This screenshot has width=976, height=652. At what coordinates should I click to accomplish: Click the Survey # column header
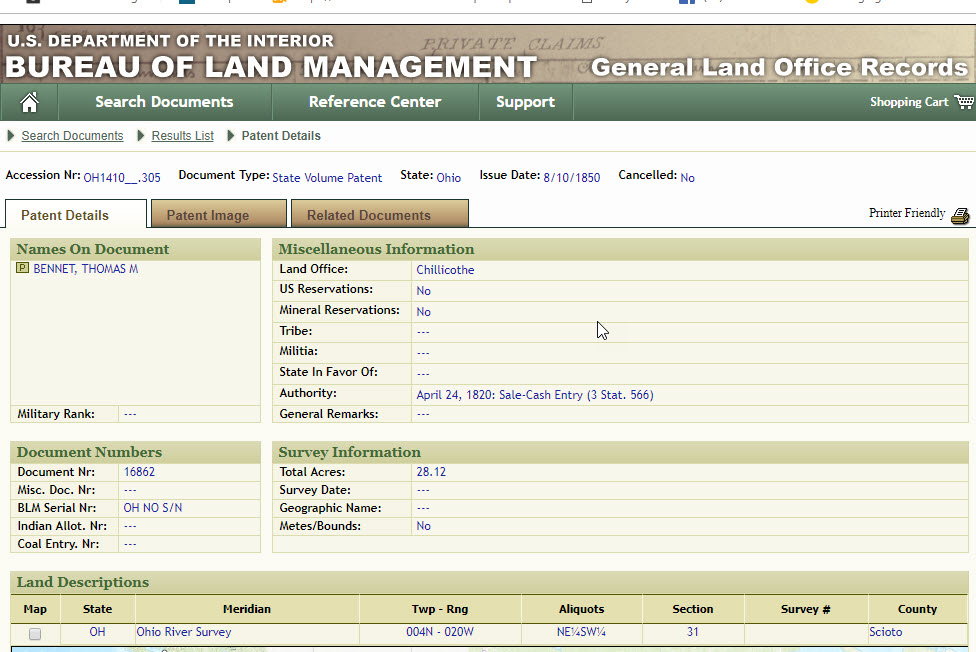(x=805, y=609)
